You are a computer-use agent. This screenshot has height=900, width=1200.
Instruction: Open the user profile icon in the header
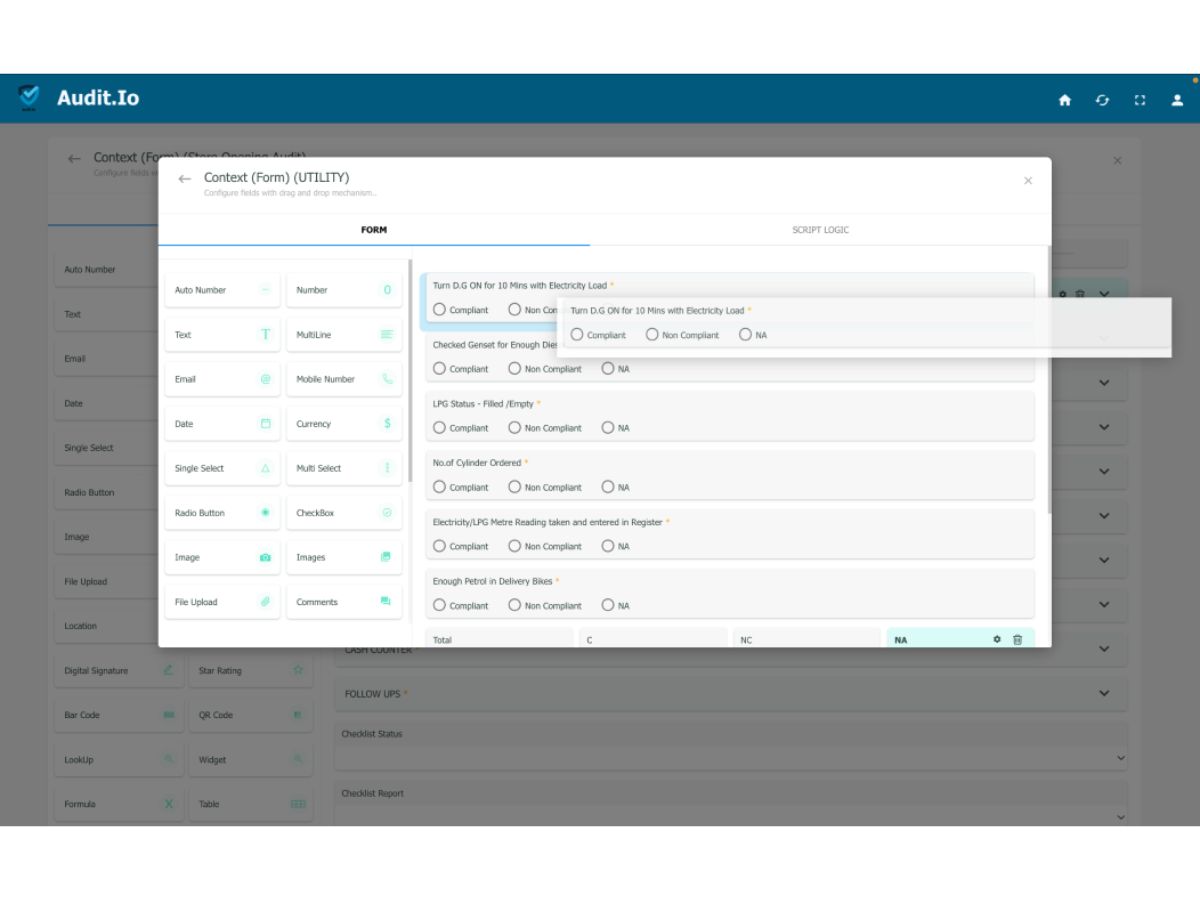click(x=1177, y=100)
